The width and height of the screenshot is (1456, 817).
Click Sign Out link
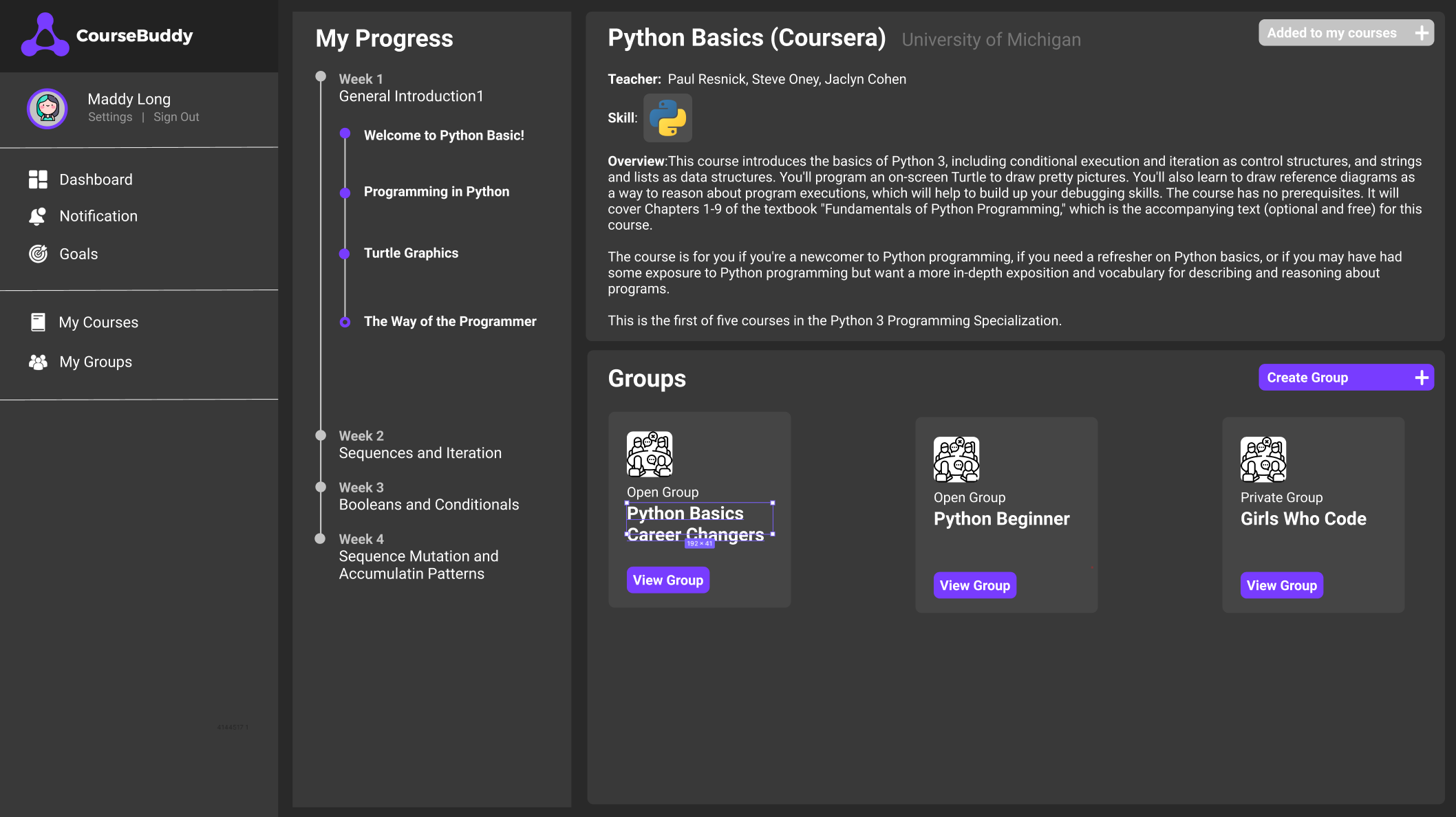click(176, 117)
